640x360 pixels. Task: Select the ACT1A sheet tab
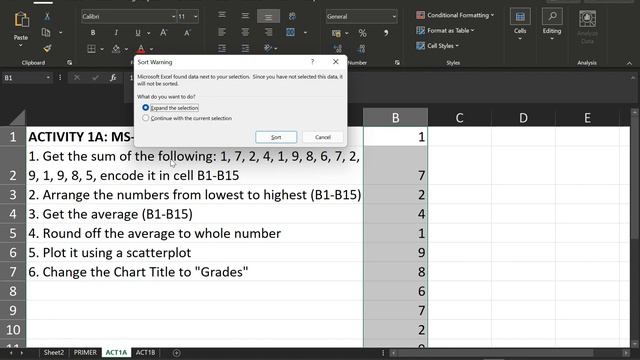click(x=116, y=353)
